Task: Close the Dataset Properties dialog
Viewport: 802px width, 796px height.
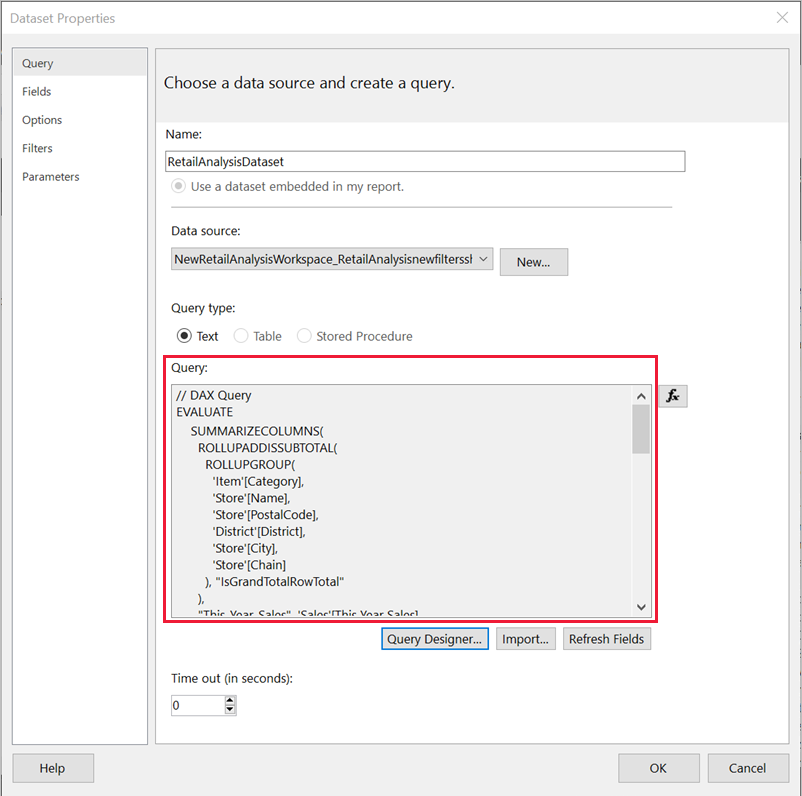Action: pyautogui.click(x=782, y=17)
